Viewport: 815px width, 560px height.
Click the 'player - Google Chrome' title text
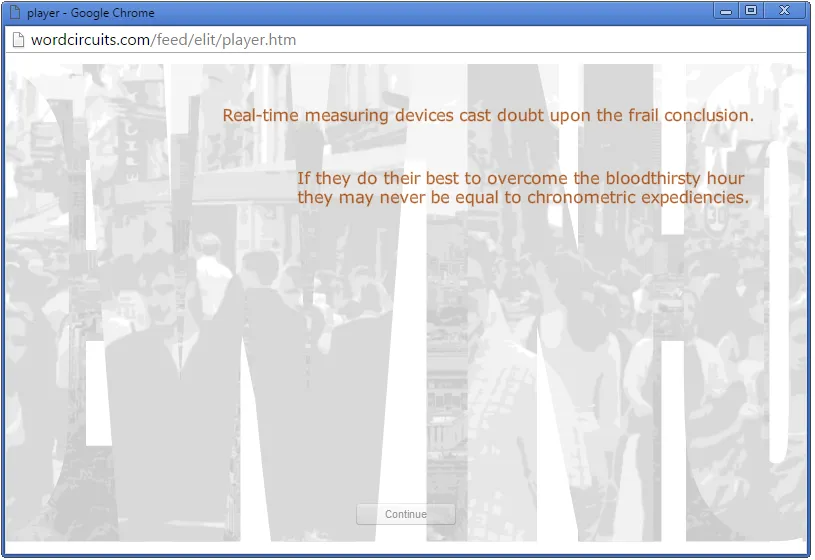click(91, 13)
